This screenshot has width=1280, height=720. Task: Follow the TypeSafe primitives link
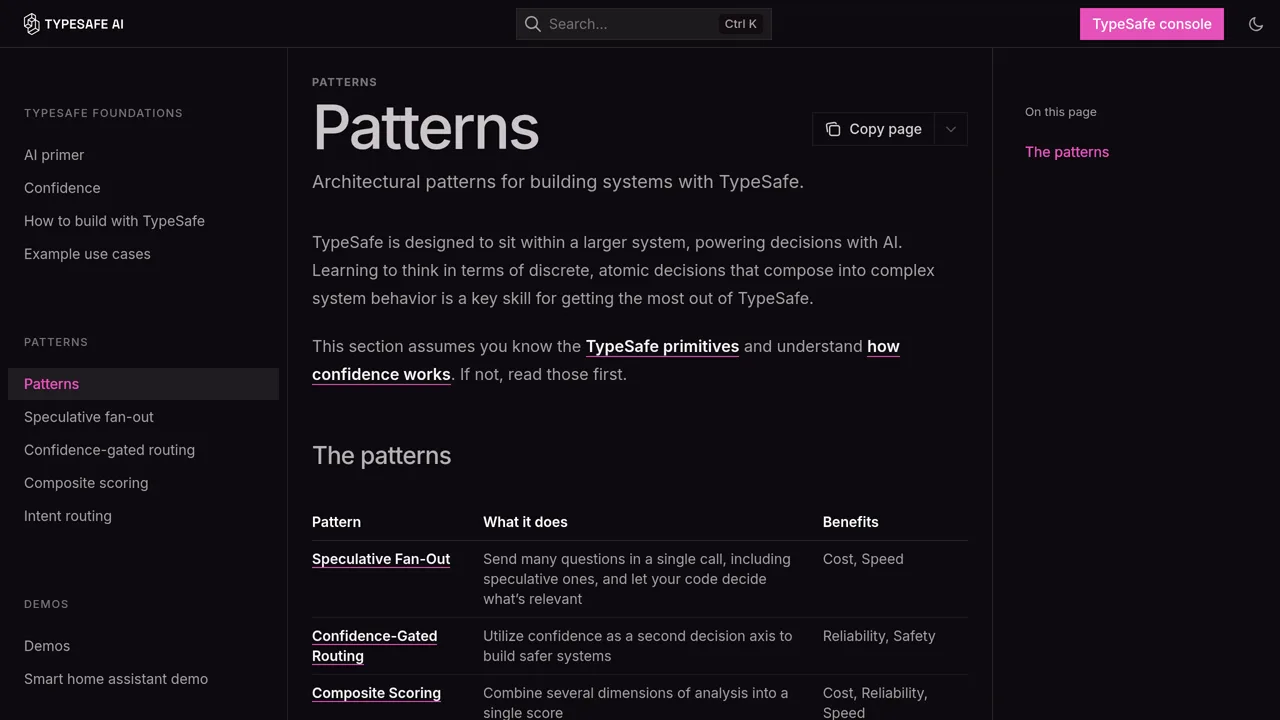(662, 346)
